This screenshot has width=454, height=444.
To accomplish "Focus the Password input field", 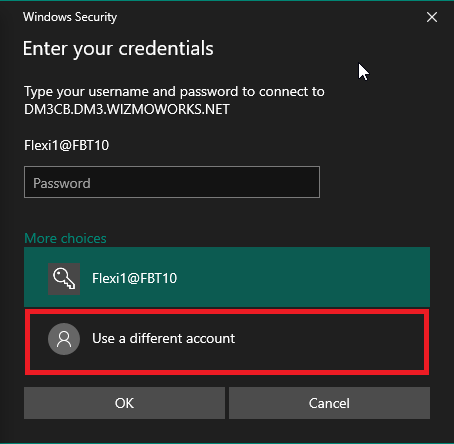I will pyautogui.click(x=172, y=182).
